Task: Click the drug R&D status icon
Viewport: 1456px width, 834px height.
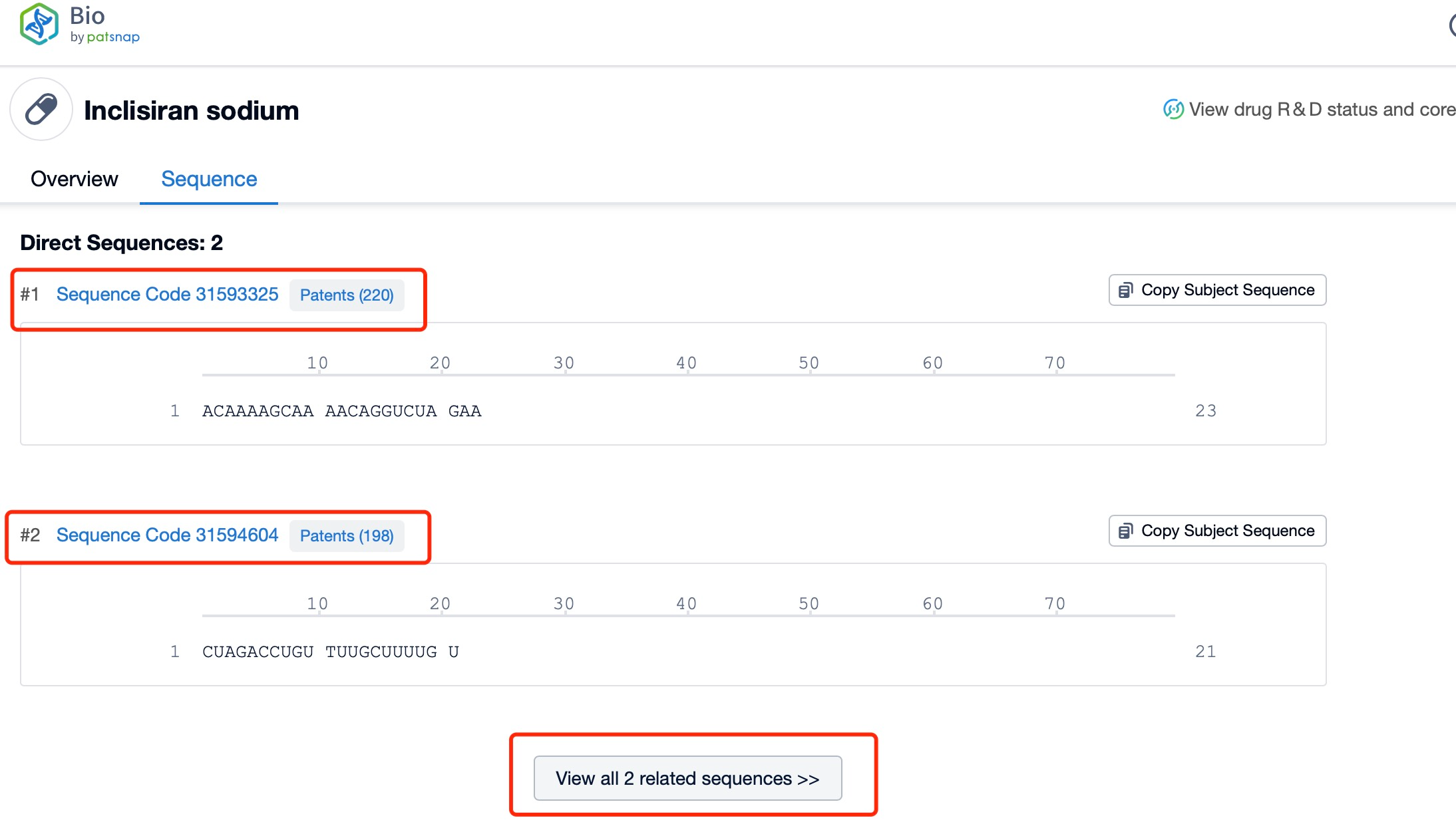Action: point(1173,110)
